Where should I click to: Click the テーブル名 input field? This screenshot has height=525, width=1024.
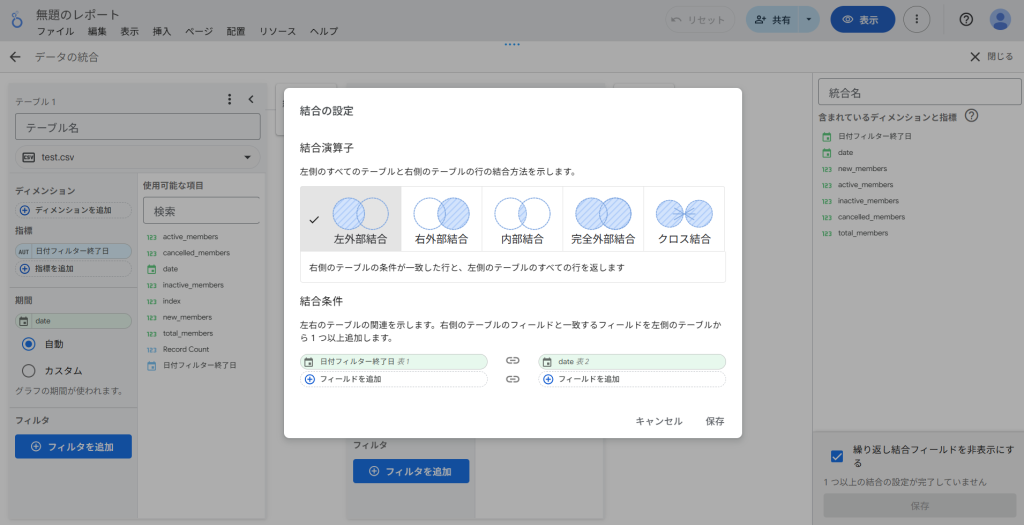[138, 127]
